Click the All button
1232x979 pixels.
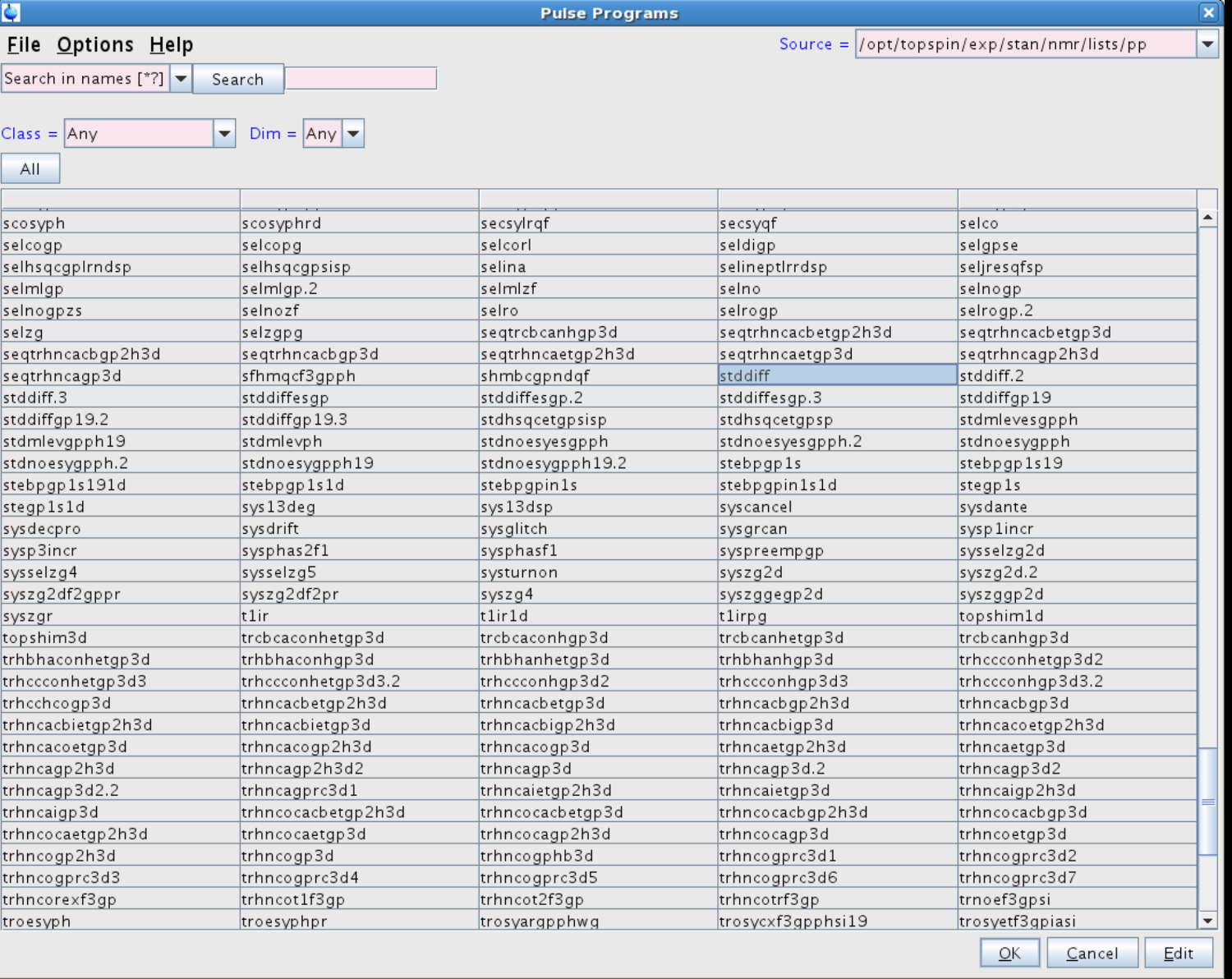coord(30,169)
